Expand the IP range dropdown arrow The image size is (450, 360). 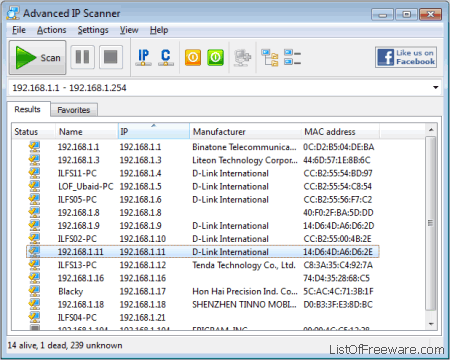pyautogui.click(x=435, y=88)
